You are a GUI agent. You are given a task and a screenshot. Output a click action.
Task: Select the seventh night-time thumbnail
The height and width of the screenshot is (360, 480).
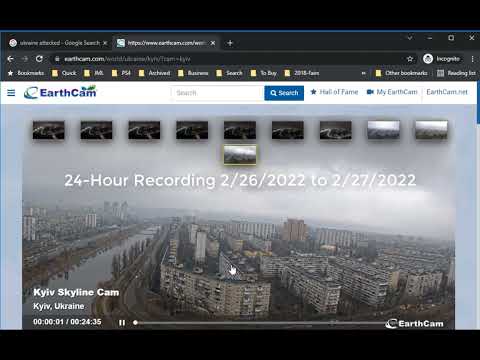pyautogui.click(x=336, y=130)
